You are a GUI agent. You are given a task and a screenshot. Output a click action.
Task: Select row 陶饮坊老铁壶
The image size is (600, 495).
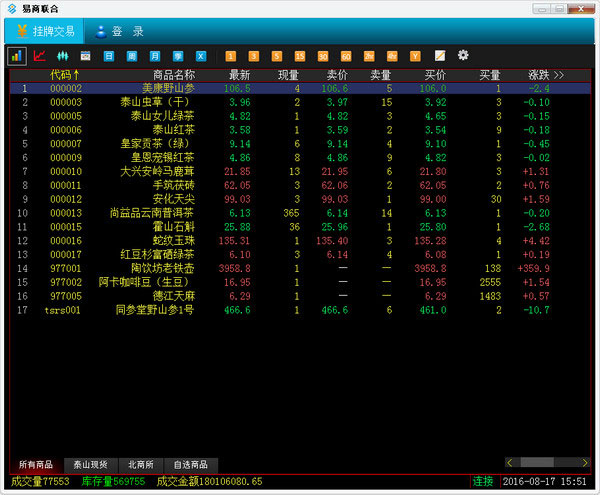click(x=300, y=268)
